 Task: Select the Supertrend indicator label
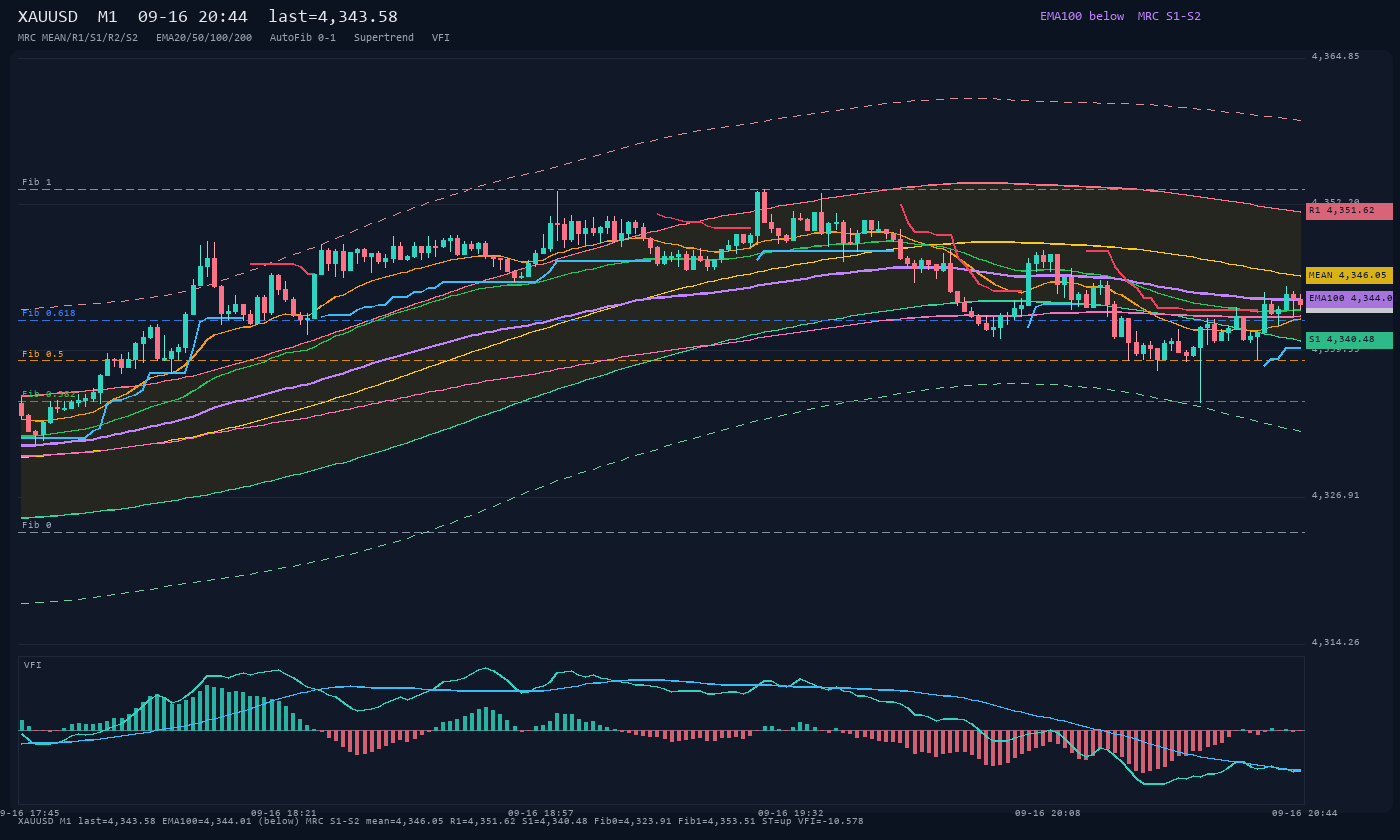[384, 38]
